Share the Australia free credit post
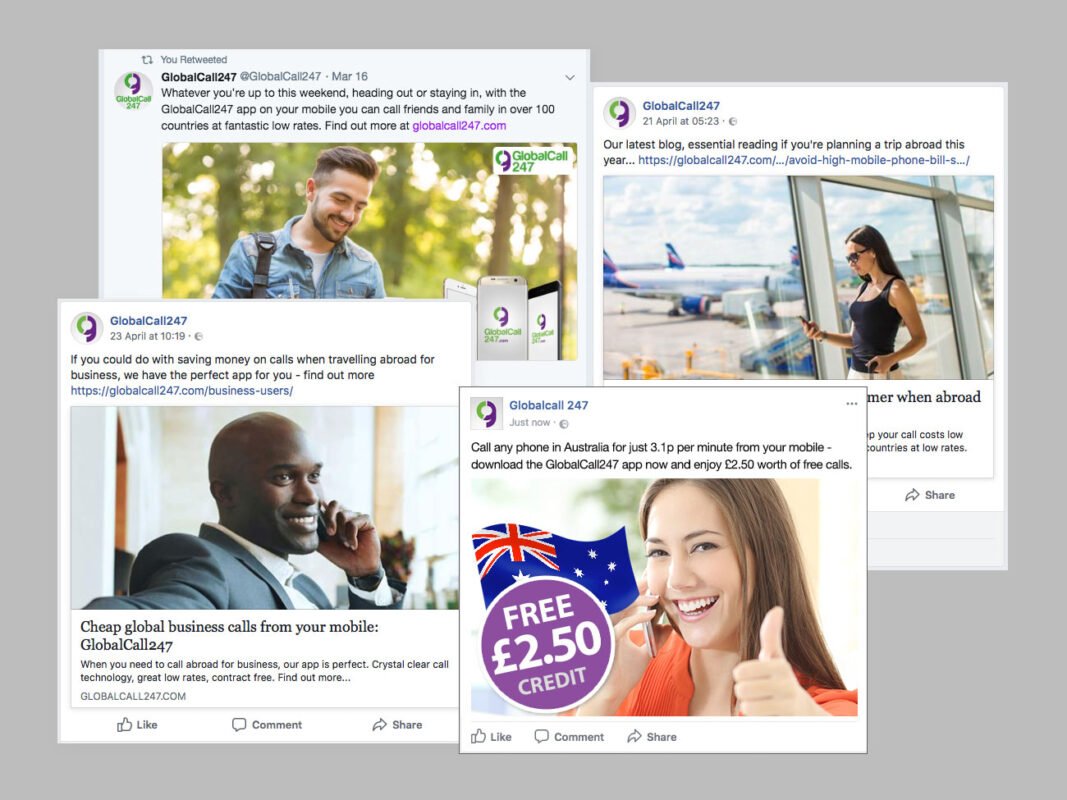1067x800 pixels. (x=652, y=737)
